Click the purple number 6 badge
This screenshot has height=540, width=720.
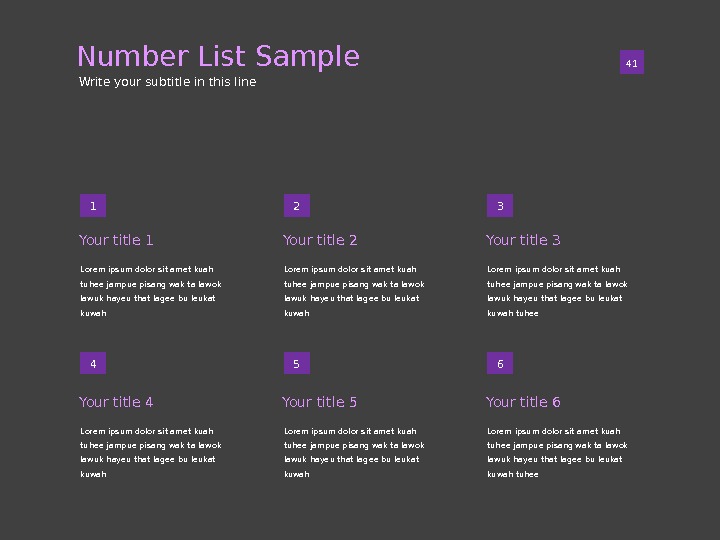pyautogui.click(x=500, y=364)
